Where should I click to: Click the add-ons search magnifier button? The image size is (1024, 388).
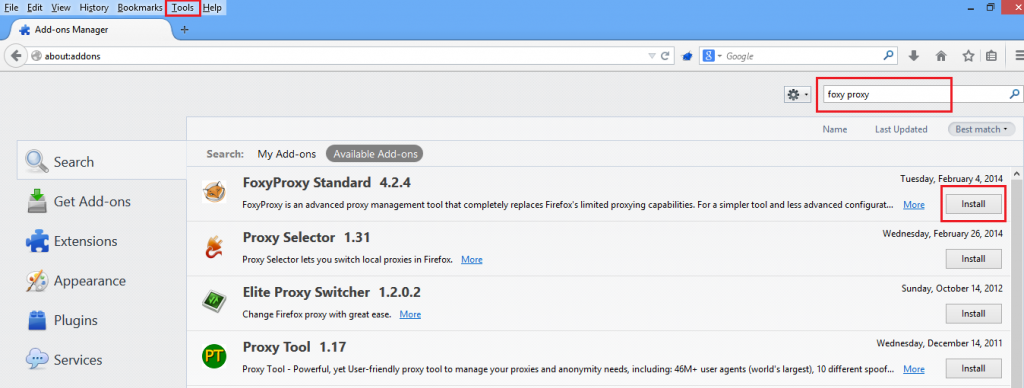click(1014, 94)
